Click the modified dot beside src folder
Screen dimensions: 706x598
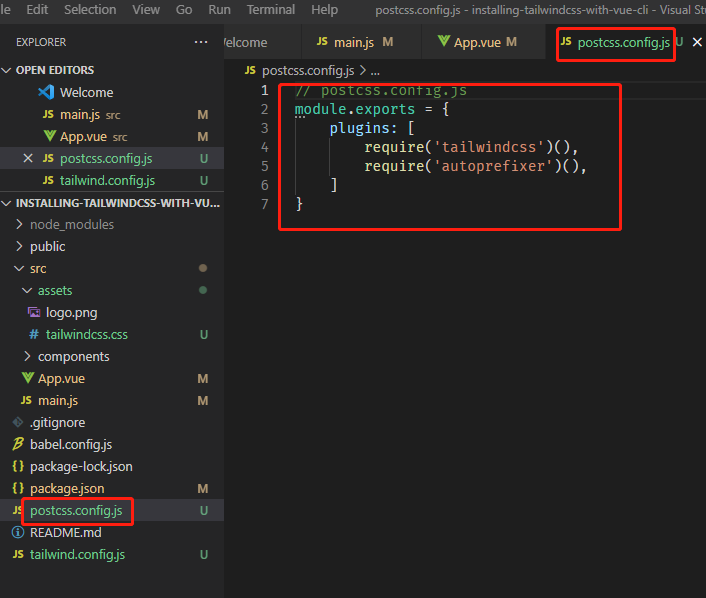203,268
